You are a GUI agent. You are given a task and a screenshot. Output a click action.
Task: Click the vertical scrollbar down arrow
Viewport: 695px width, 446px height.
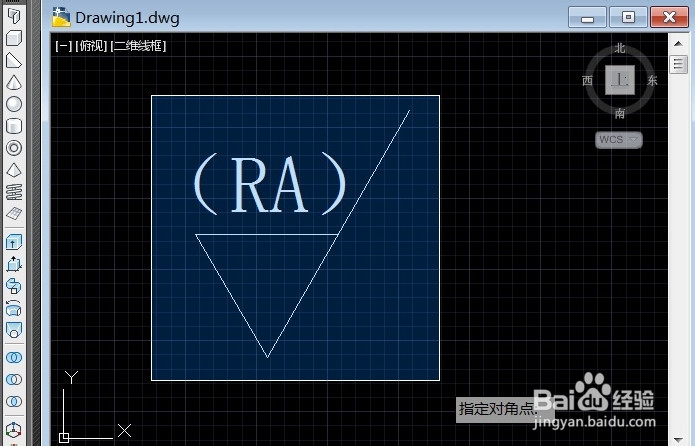click(x=678, y=440)
